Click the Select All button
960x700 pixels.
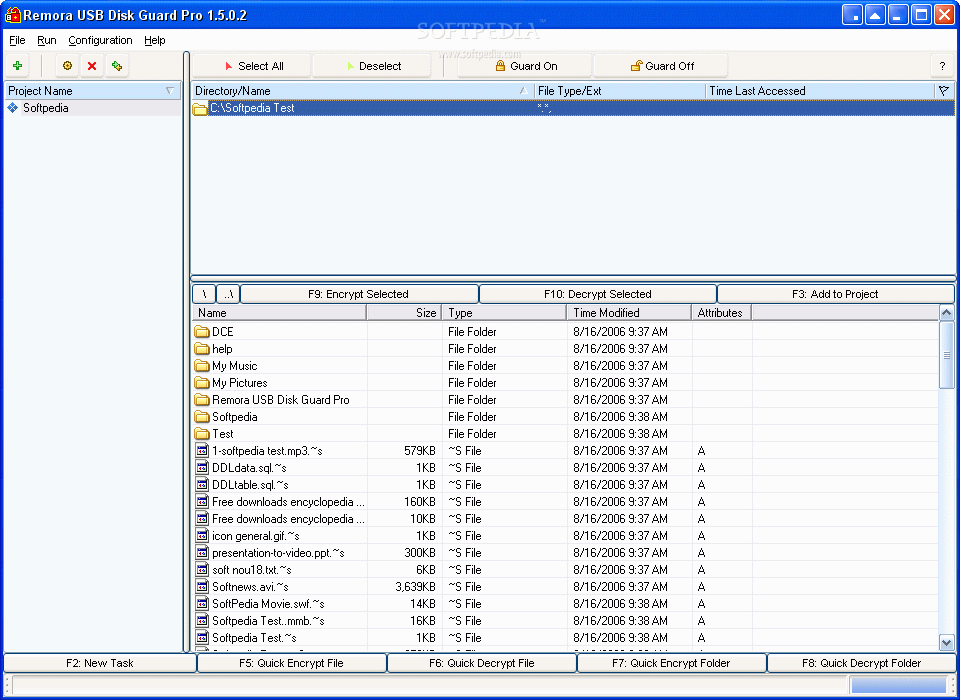pyautogui.click(x=252, y=66)
